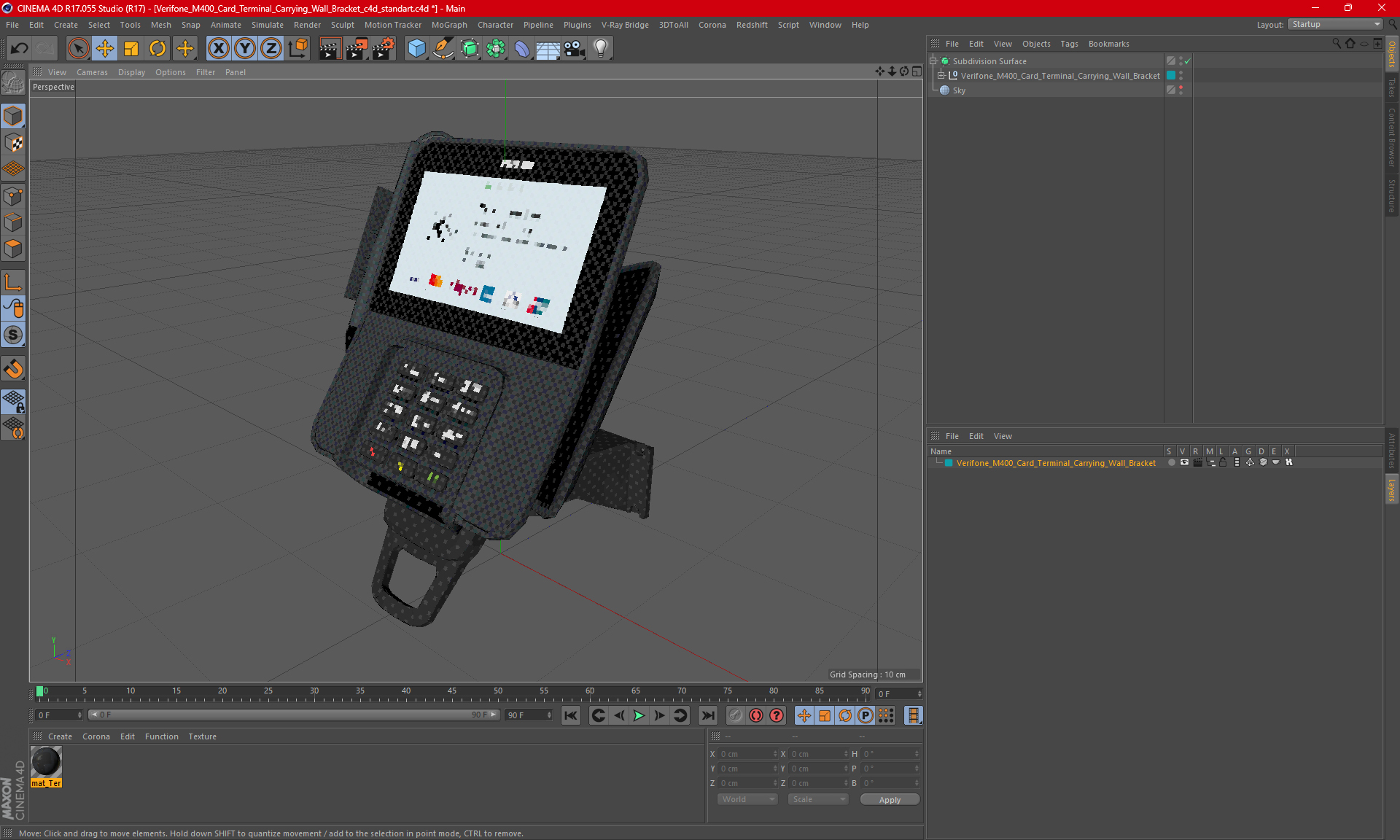
Task: Switch to Points mode
Action: [x=13, y=196]
